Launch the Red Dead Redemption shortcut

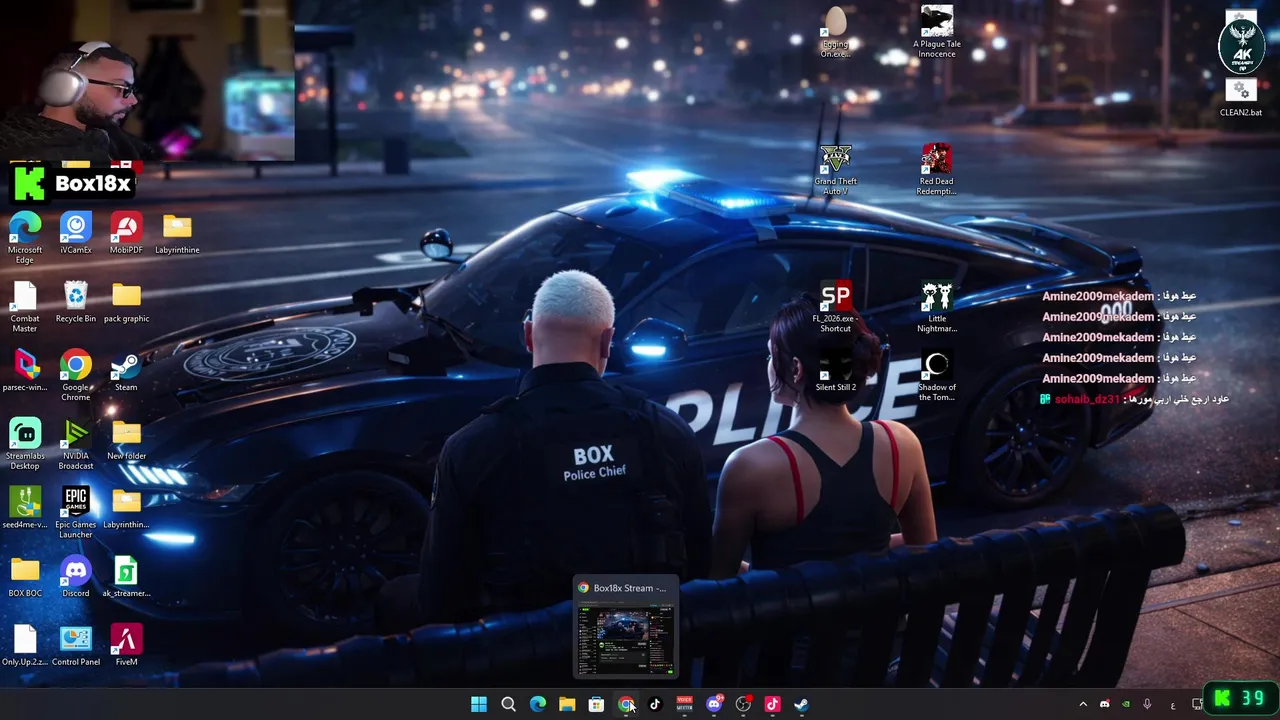pyautogui.click(x=936, y=169)
